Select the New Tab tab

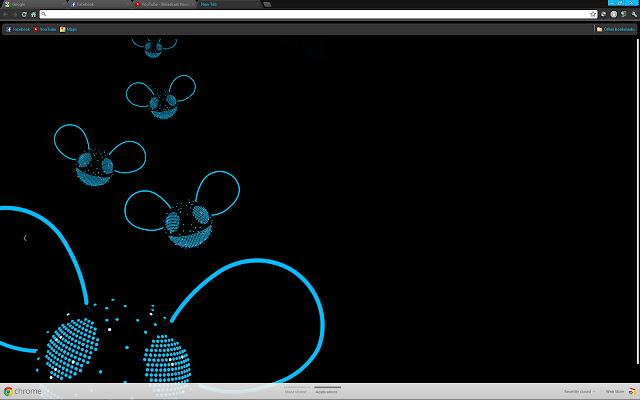coord(229,4)
